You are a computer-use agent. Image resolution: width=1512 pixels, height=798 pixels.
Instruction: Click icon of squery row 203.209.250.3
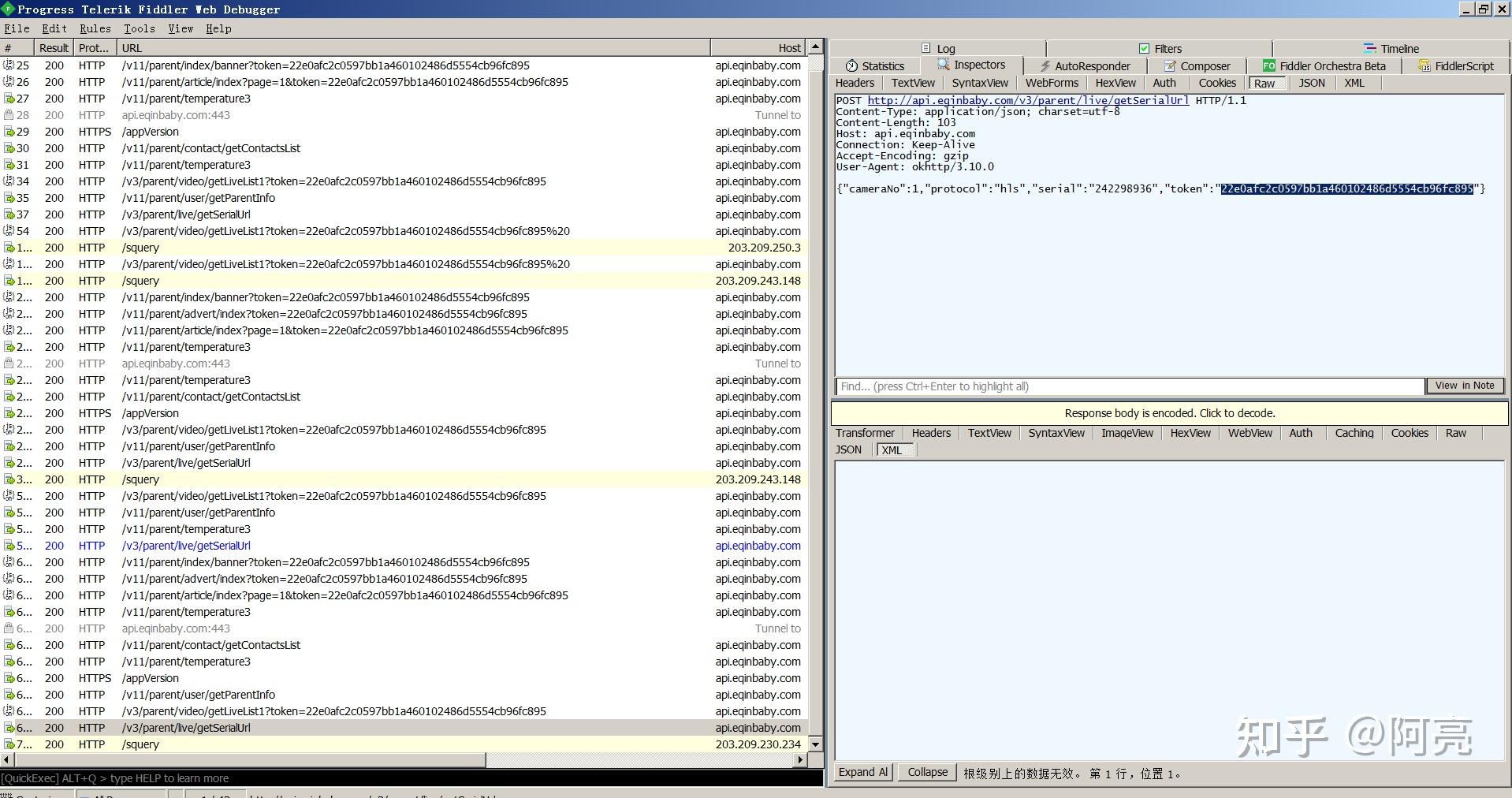(x=9, y=248)
